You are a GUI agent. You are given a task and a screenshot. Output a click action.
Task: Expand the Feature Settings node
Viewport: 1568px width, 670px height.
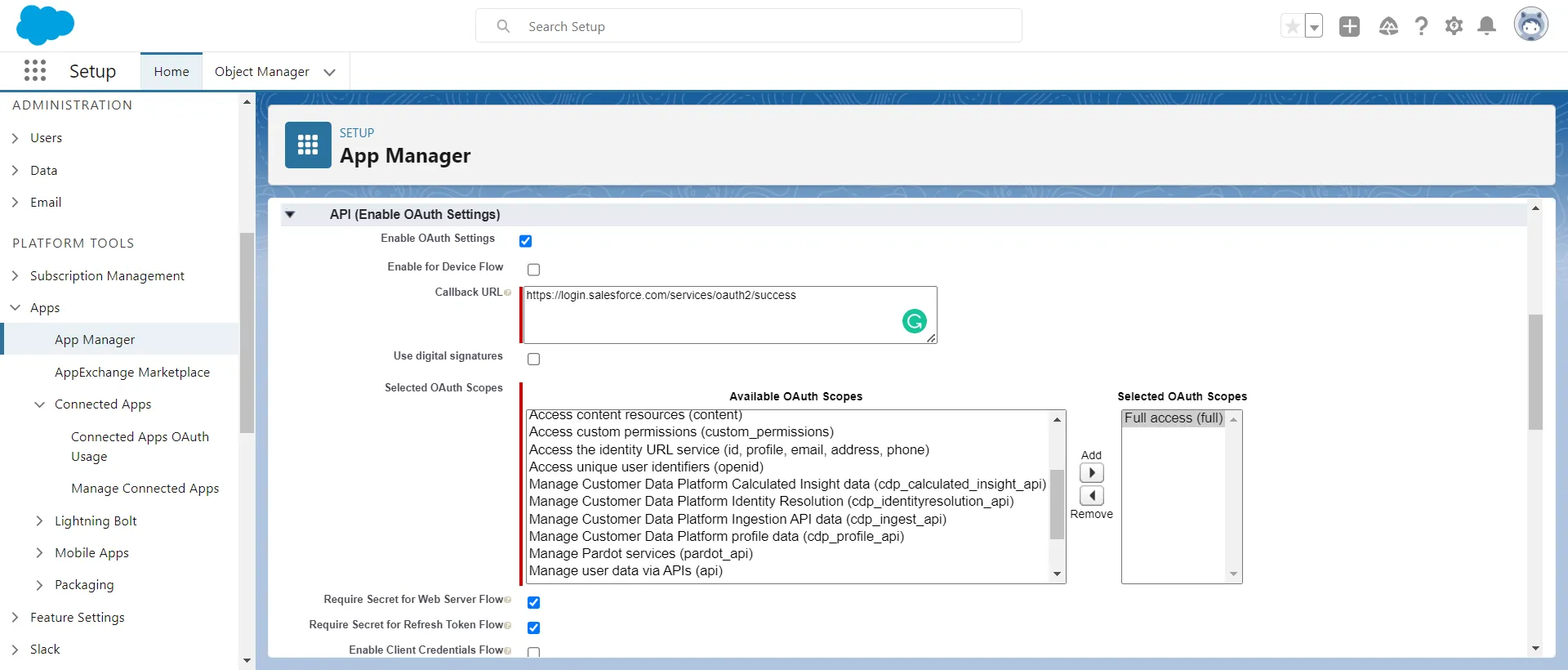15,618
